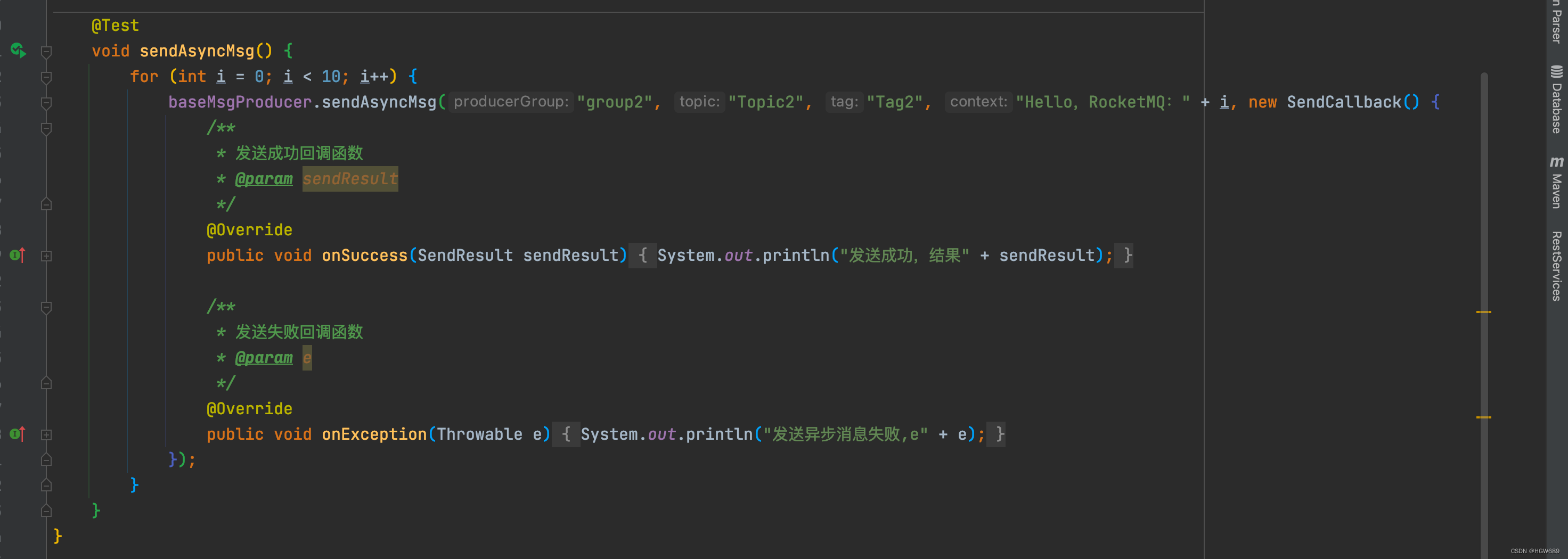
Task: Click the comment 发送成功回调函数
Action: (x=299, y=153)
